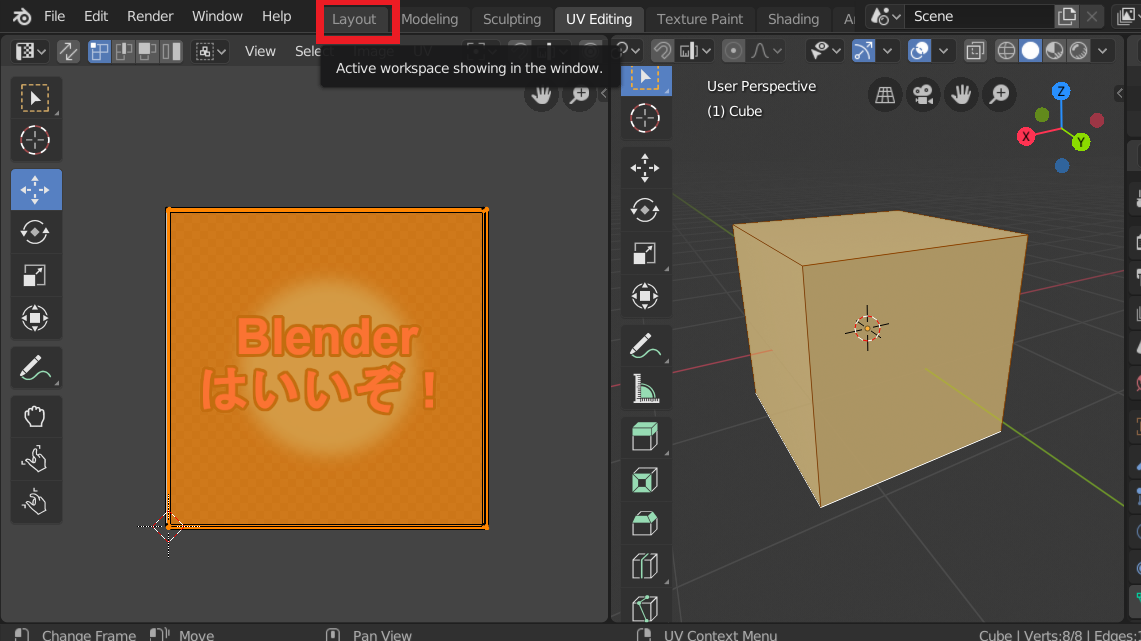
Task: Toggle viewport gizmos display
Action: [x=863, y=51]
